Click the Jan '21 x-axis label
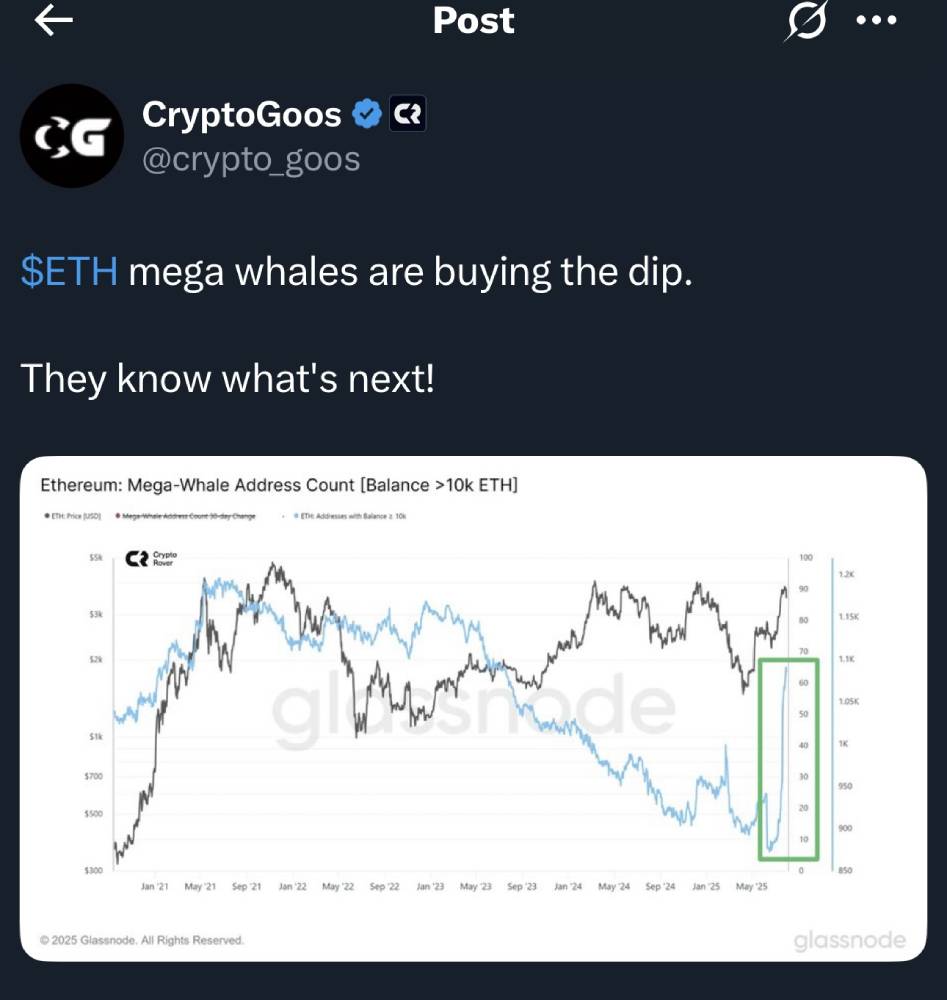Viewport: 947px width, 1000px height. [154, 886]
